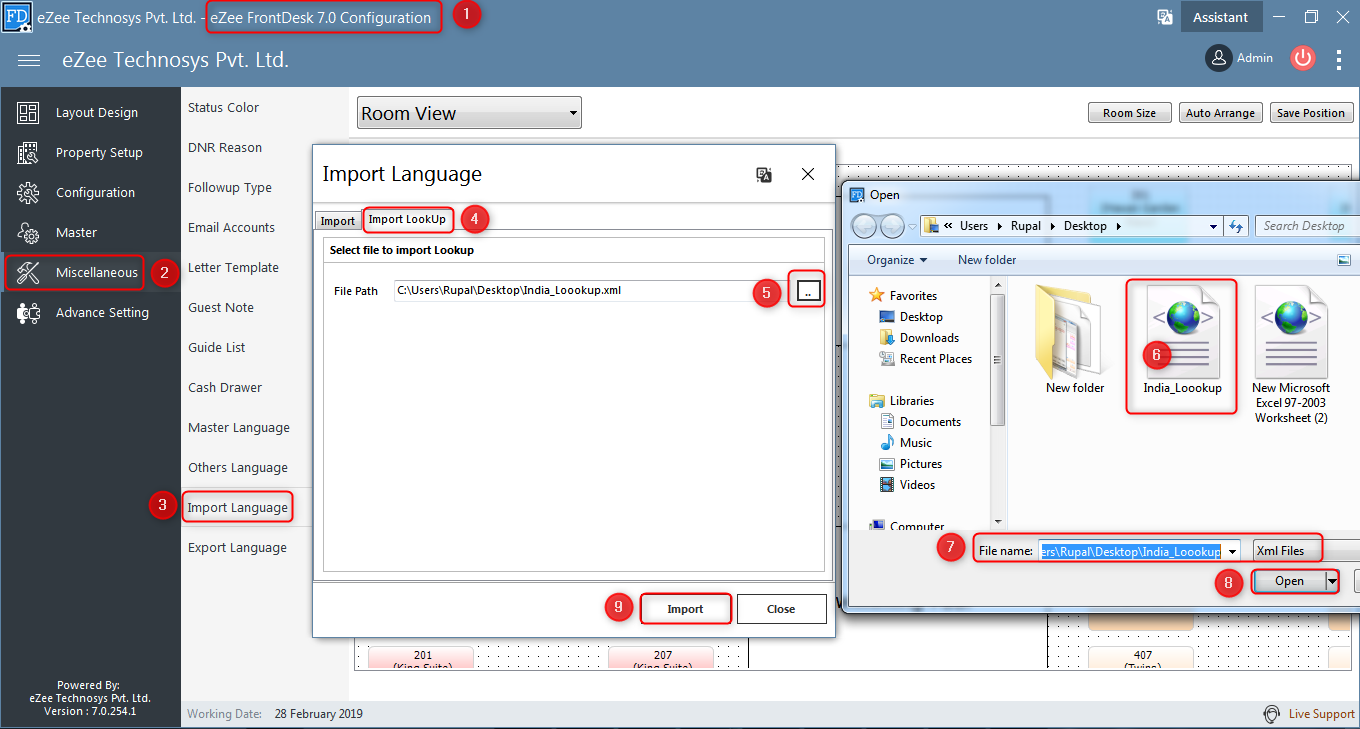The image size is (1360, 729).
Task: Switch to the Import tab
Action: click(338, 221)
